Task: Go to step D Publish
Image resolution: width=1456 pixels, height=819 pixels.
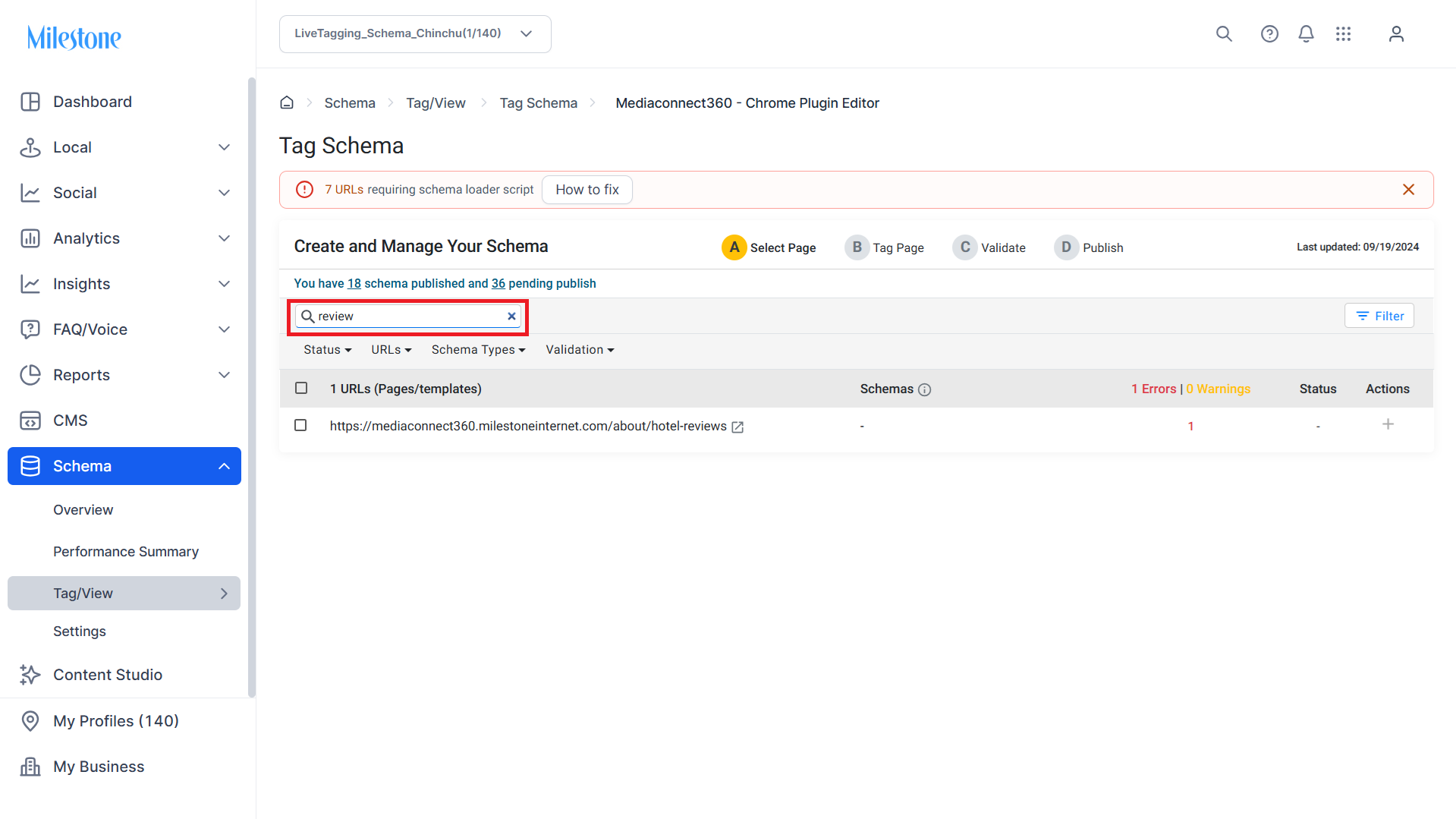Action: (x=1088, y=247)
